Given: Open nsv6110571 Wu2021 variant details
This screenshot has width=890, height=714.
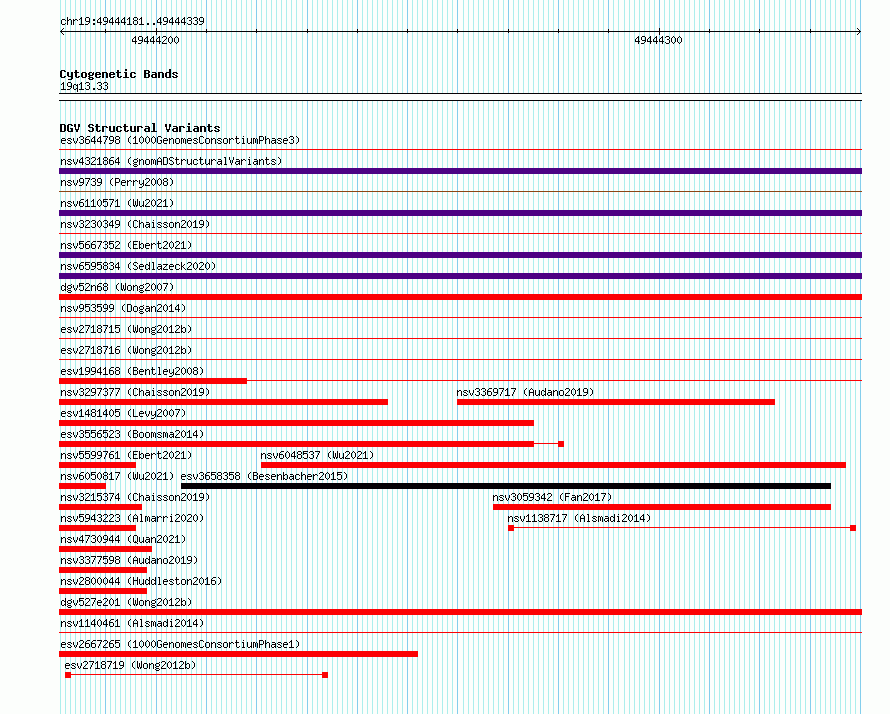Looking at the screenshot, I should (x=117, y=203).
